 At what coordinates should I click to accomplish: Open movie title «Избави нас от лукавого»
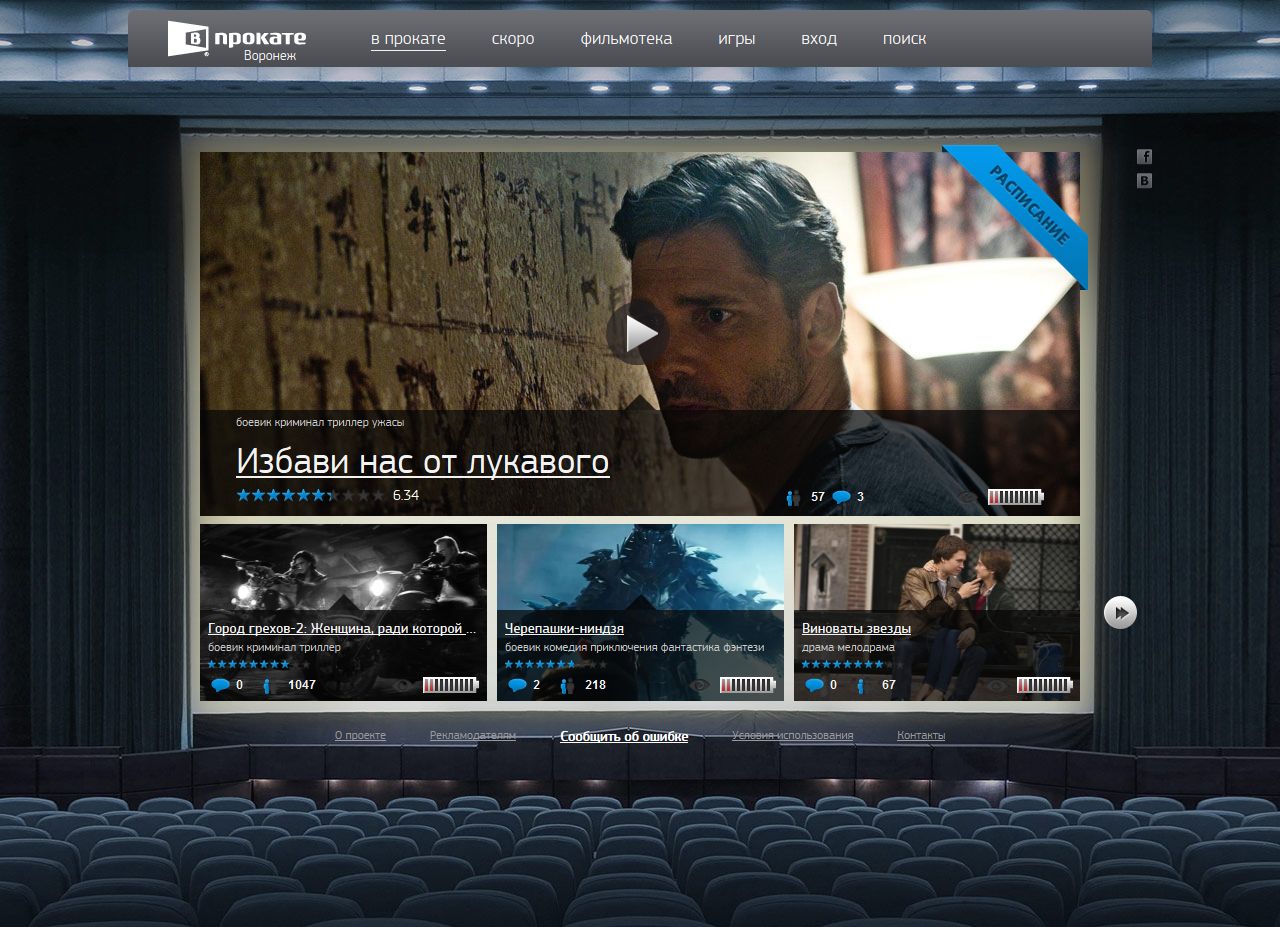pyautogui.click(x=423, y=462)
